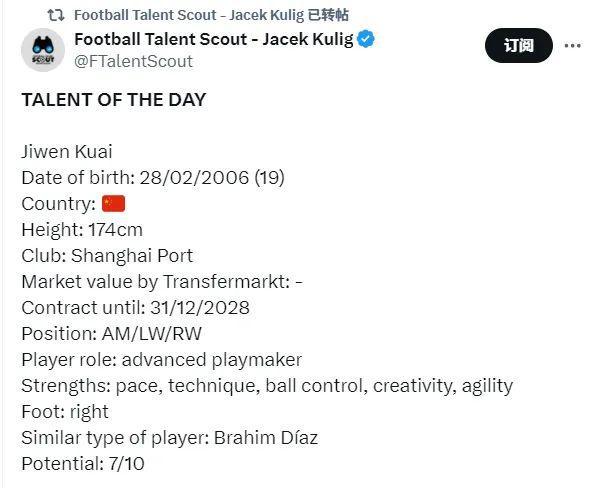Click the Player role: advanced playmaker line
The width and height of the screenshot is (599, 488).
[x=162, y=360]
